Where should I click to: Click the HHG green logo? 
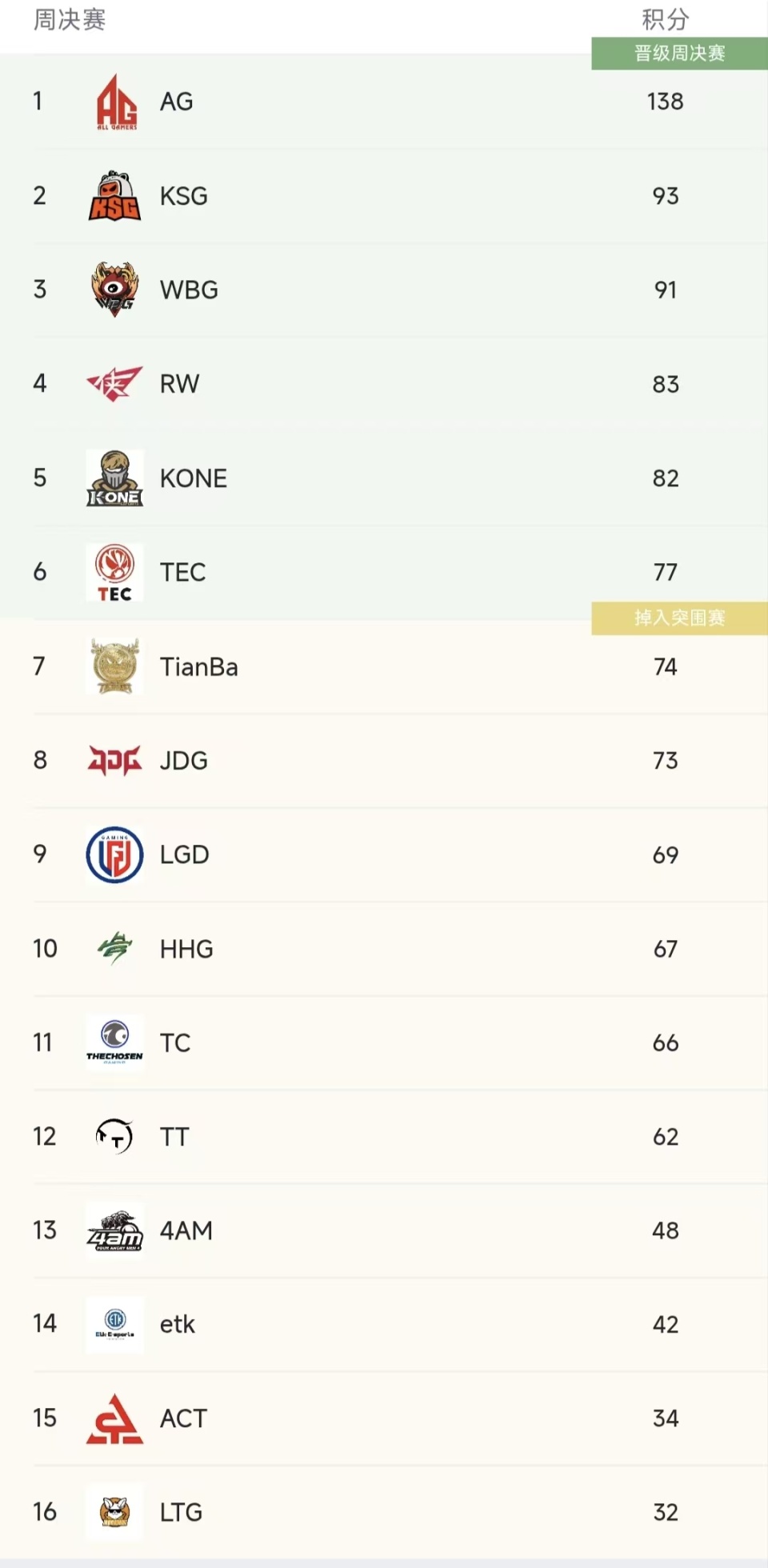(114, 949)
